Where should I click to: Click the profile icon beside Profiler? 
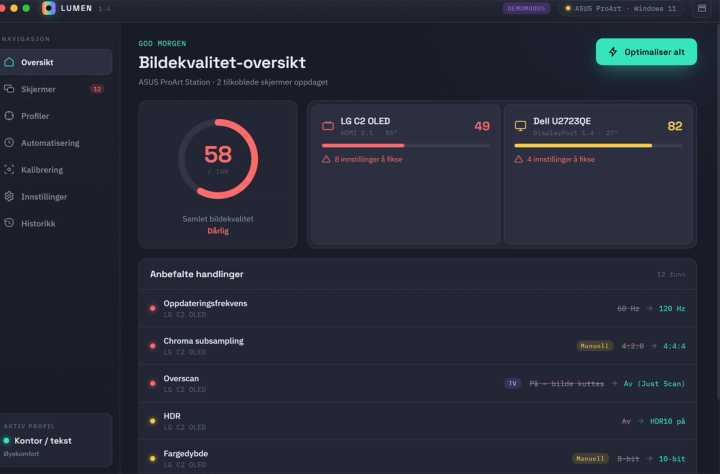coord(9,116)
